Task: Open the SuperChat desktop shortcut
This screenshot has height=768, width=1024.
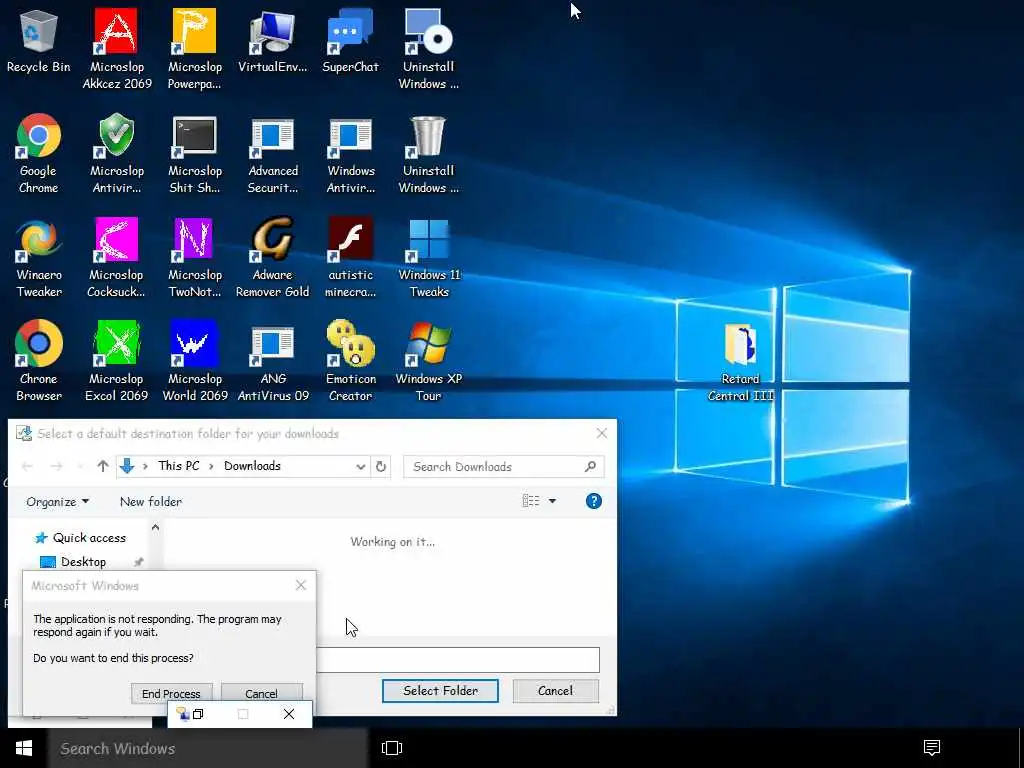Action: point(351,40)
